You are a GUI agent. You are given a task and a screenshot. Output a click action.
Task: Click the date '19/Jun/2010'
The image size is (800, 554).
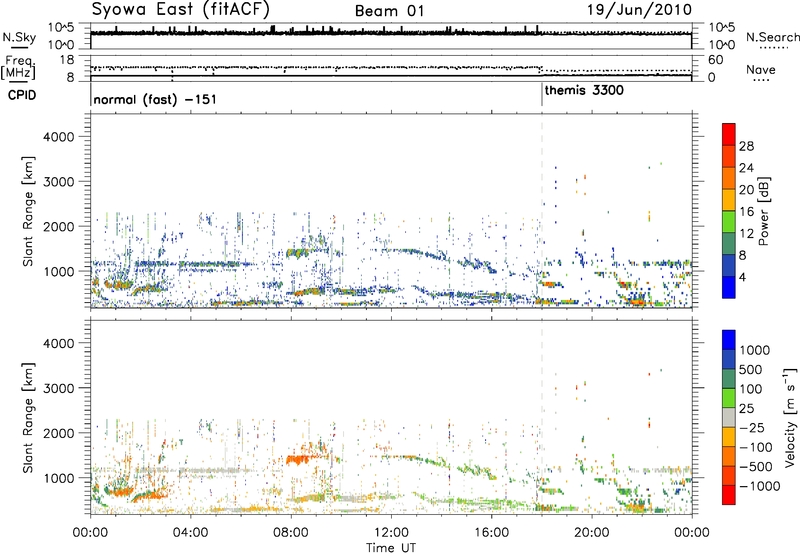639,10
